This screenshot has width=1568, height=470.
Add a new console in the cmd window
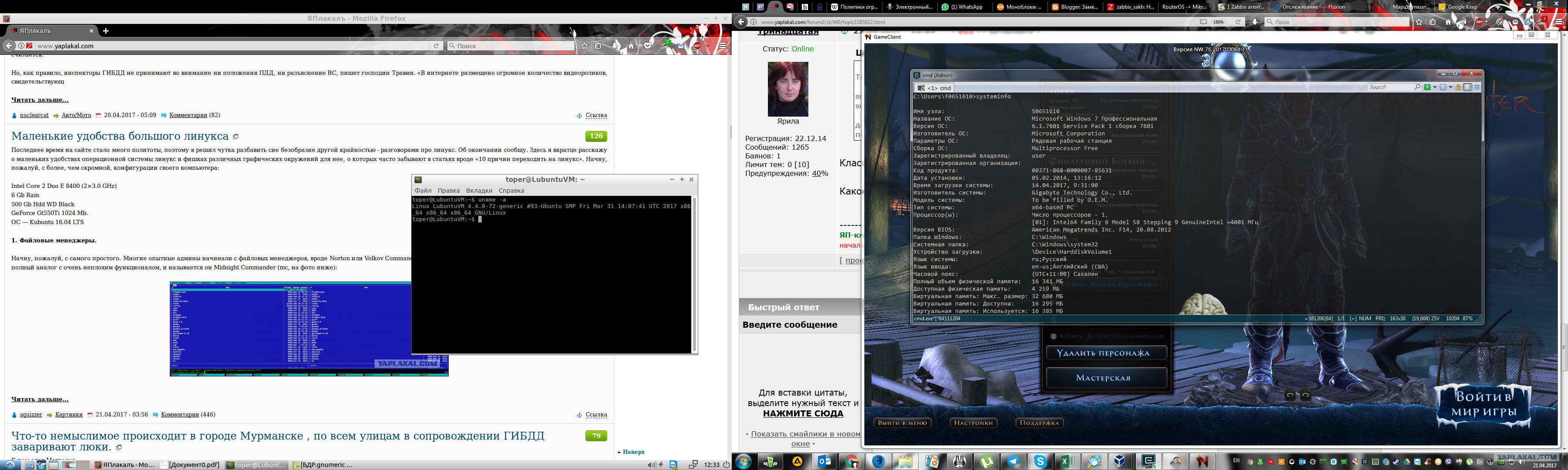pyautogui.click(x=1427, y=87)
